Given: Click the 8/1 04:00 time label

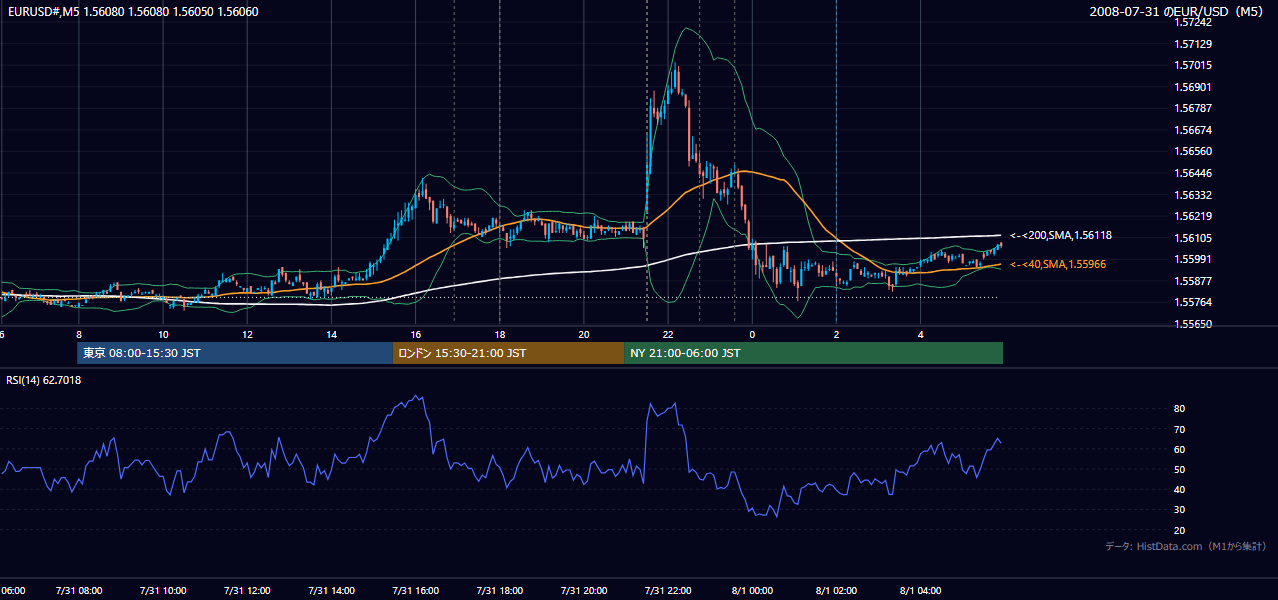Looking at the screenshot, I should [x=921, y=591].
